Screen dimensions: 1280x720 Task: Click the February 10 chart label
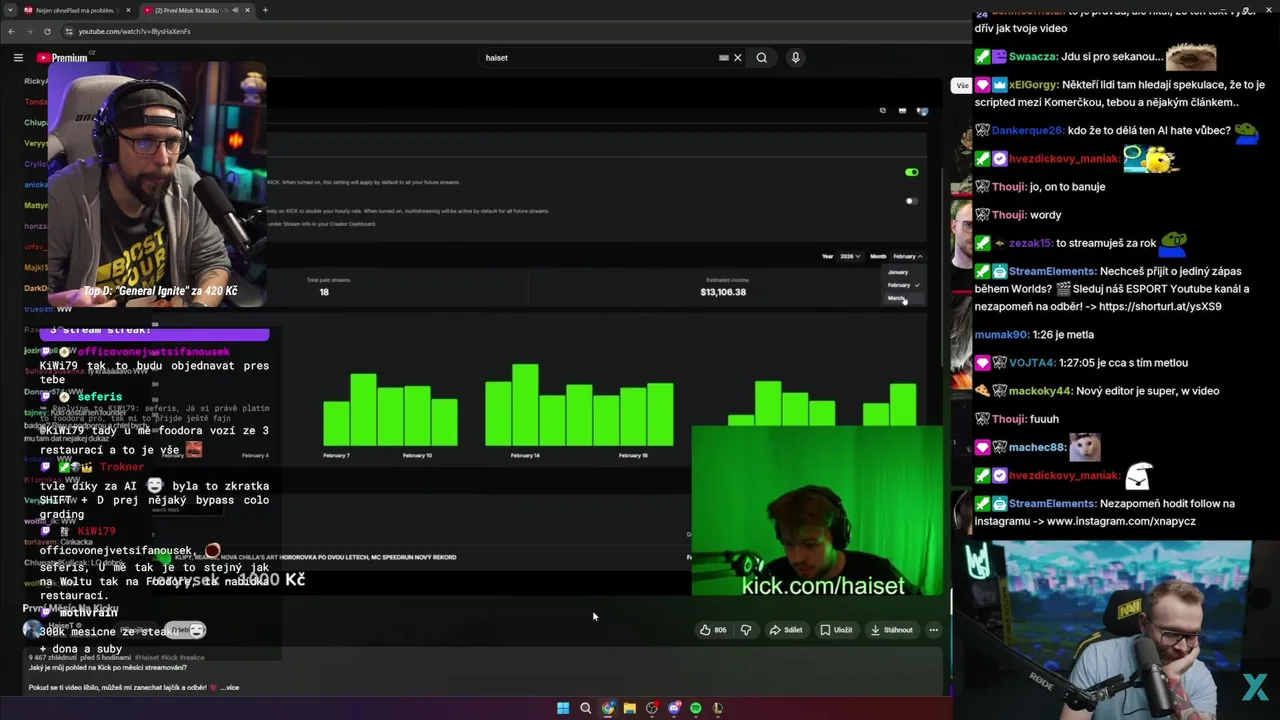pos(417,456)
